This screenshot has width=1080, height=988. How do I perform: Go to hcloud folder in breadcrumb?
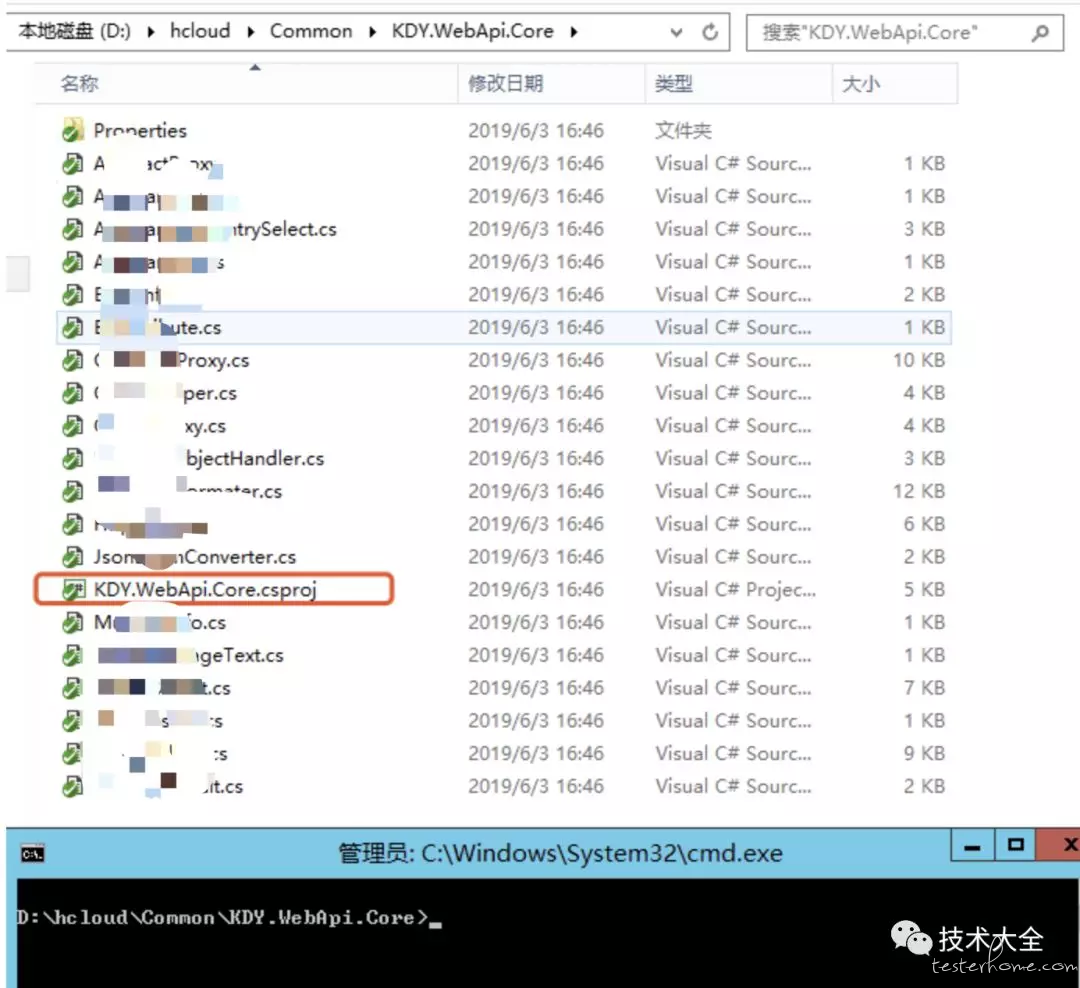pyautogui.click(x=200, y=32)
